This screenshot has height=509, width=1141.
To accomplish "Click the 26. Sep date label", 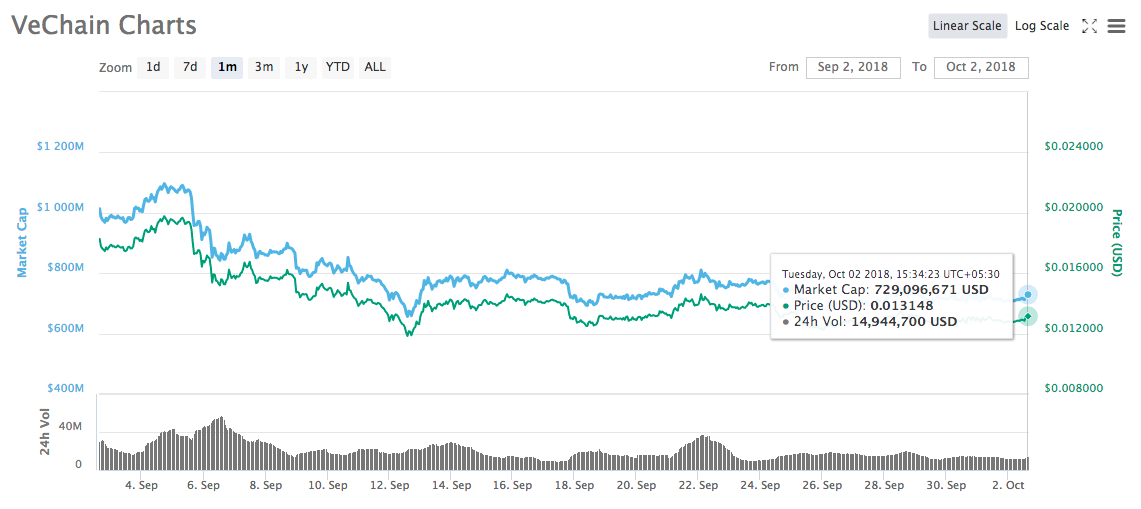I will [x=822, y=484].
